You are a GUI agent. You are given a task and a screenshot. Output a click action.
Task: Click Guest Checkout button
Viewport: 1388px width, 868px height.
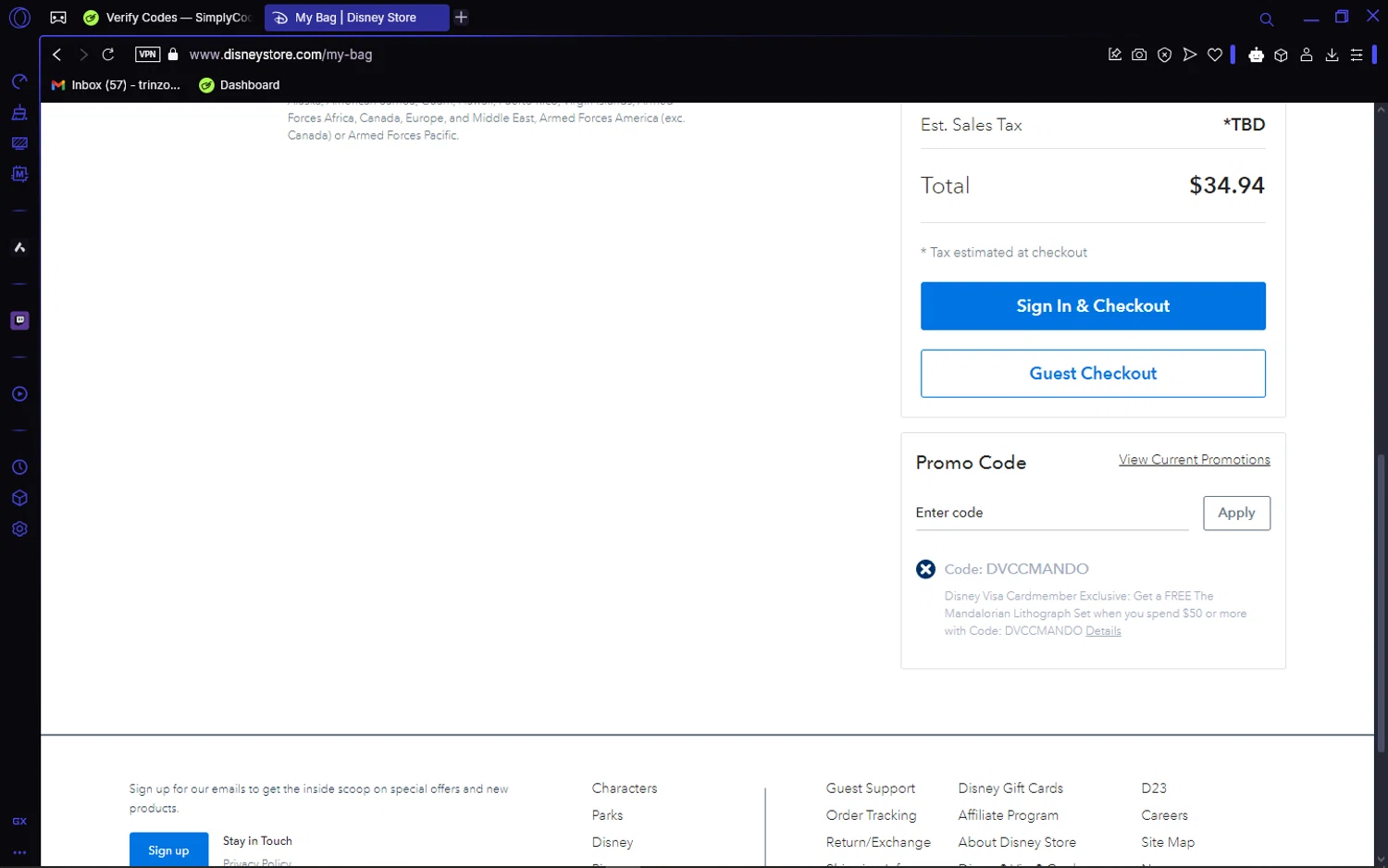1093,374
